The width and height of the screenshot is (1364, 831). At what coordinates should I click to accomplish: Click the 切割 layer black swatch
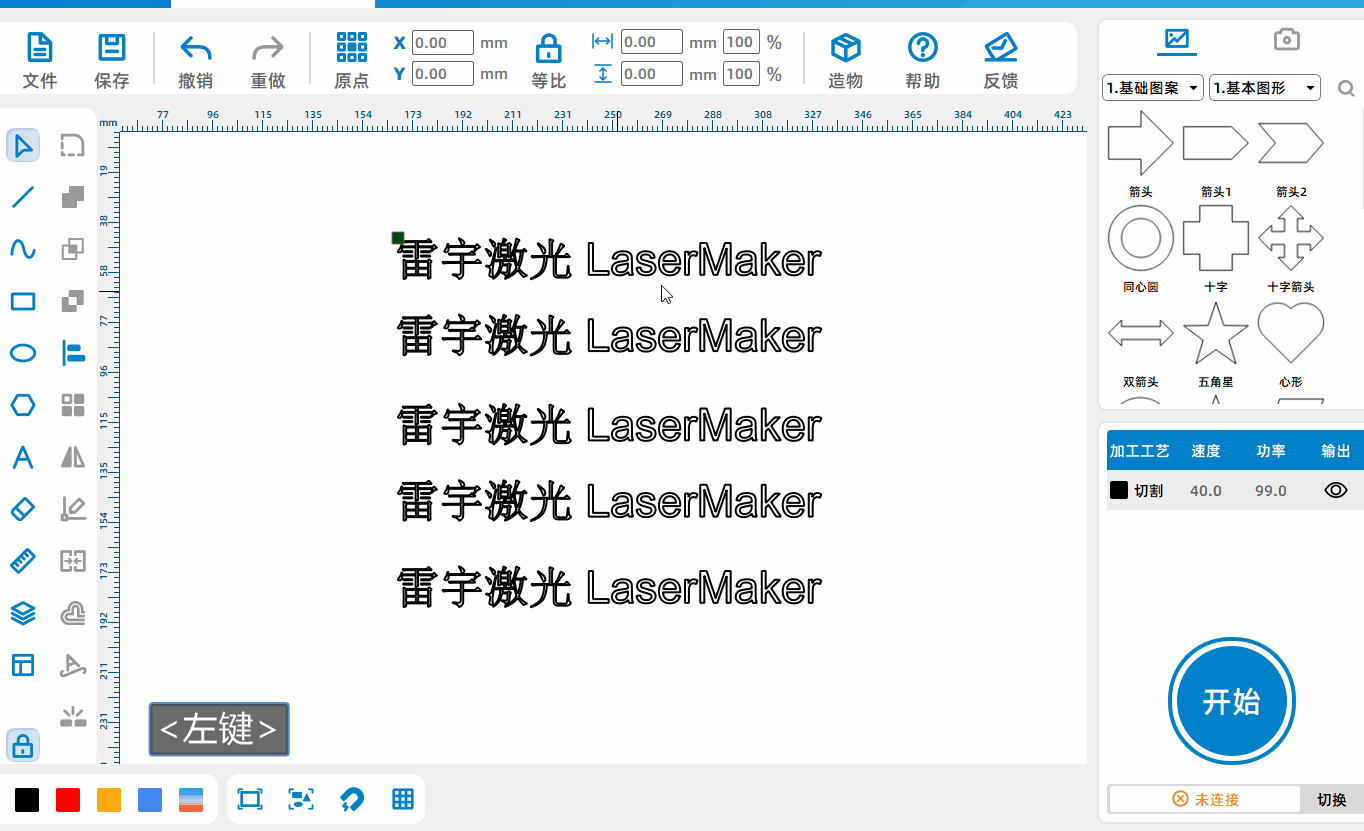[1119, 490]
